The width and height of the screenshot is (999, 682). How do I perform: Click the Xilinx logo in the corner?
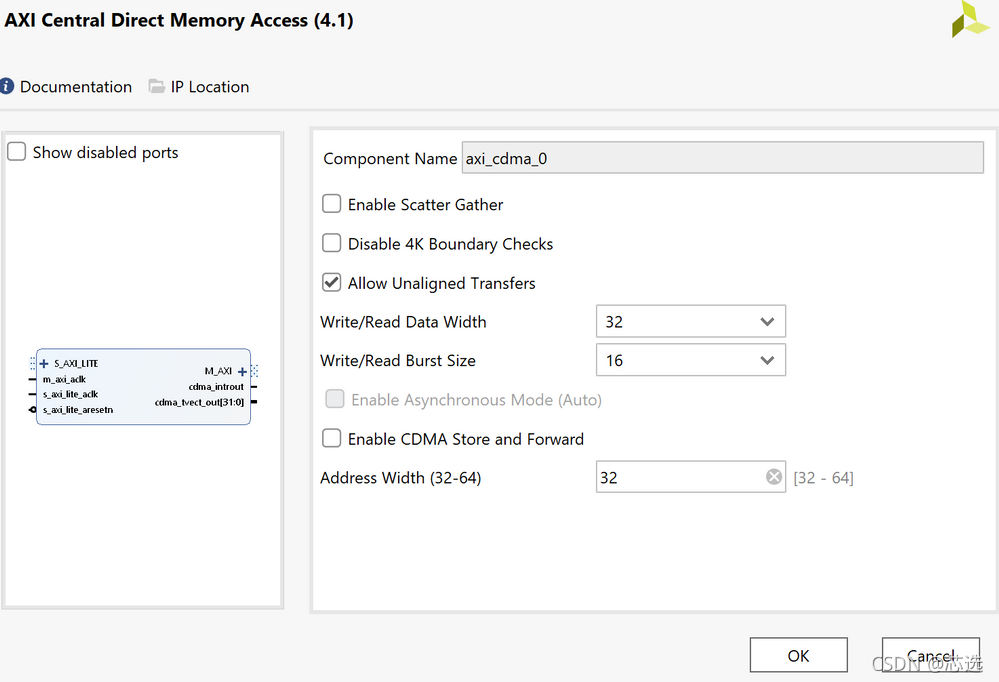pyautogui.click(x=969, y=20)
